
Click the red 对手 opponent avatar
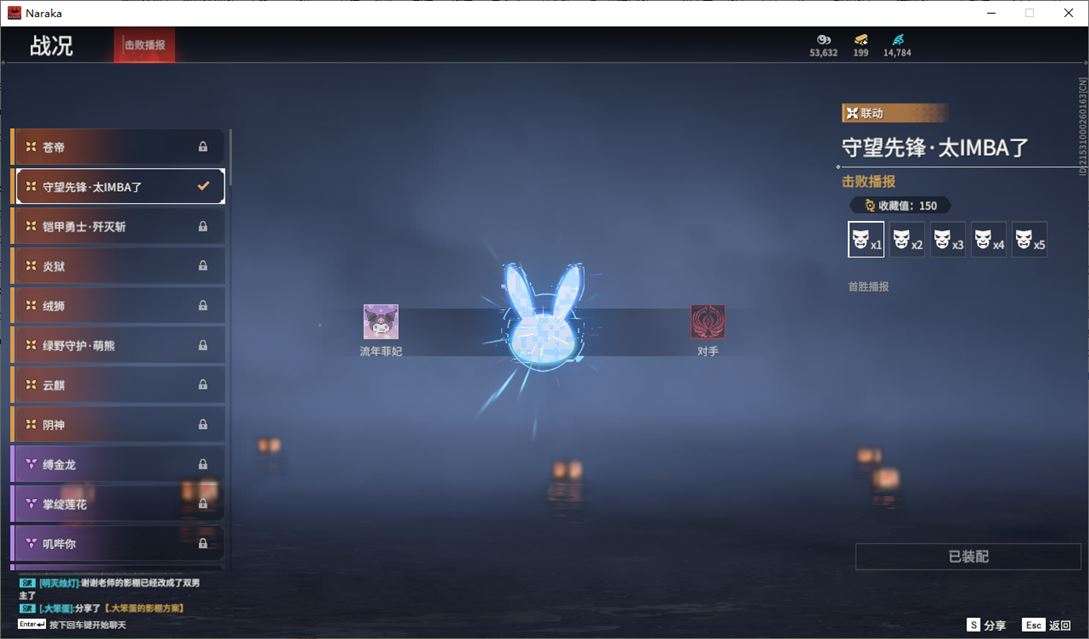click(x=708, y=322)
